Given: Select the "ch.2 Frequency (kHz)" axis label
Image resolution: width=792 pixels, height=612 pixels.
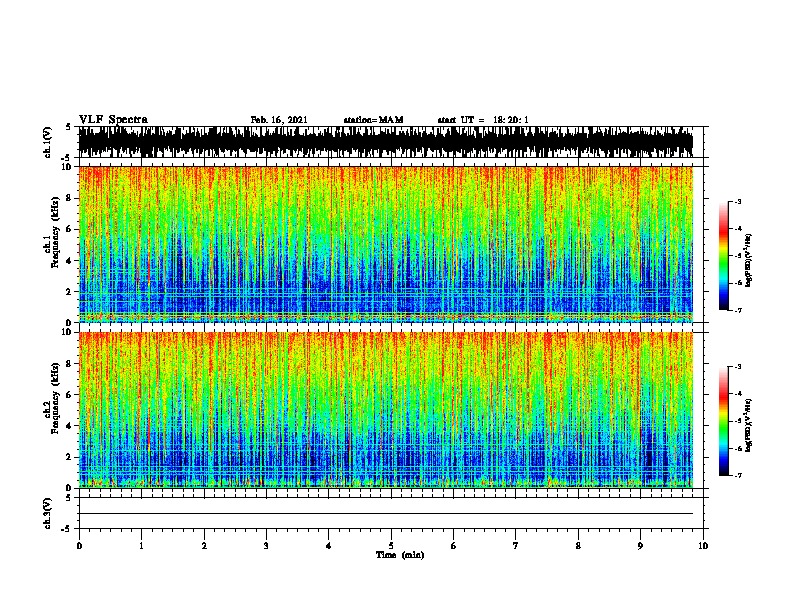Looking at the screenshot, I should click(52, 398).
